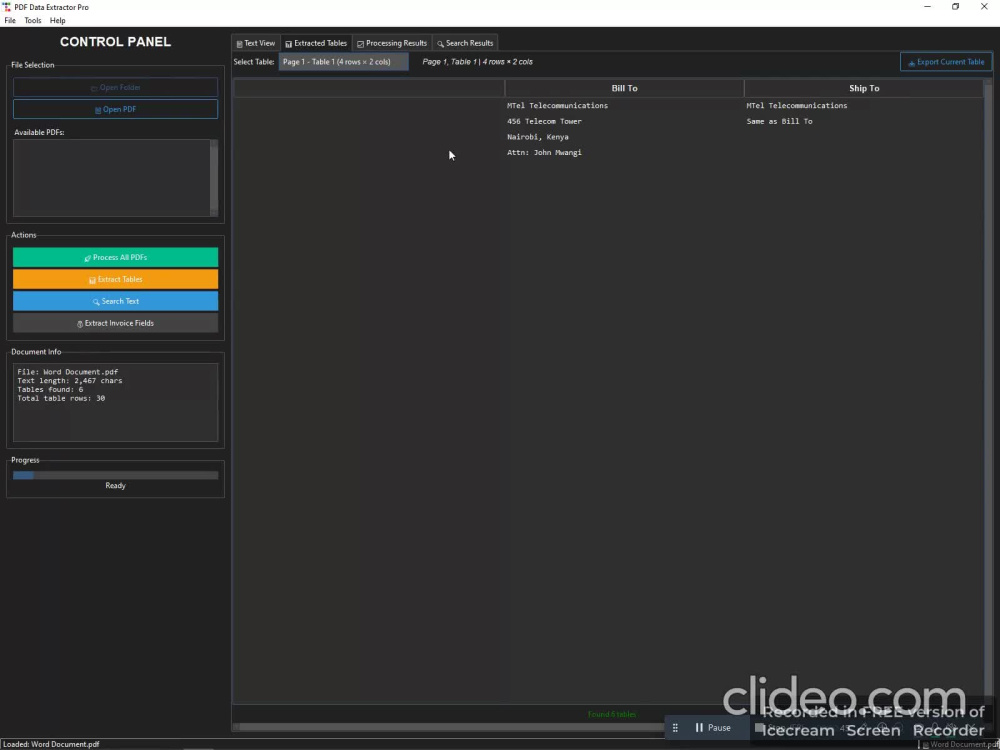This screenshot has height=750, width=1000.
Task: Click the Bill To column header
Action: [x=624, y=88]
